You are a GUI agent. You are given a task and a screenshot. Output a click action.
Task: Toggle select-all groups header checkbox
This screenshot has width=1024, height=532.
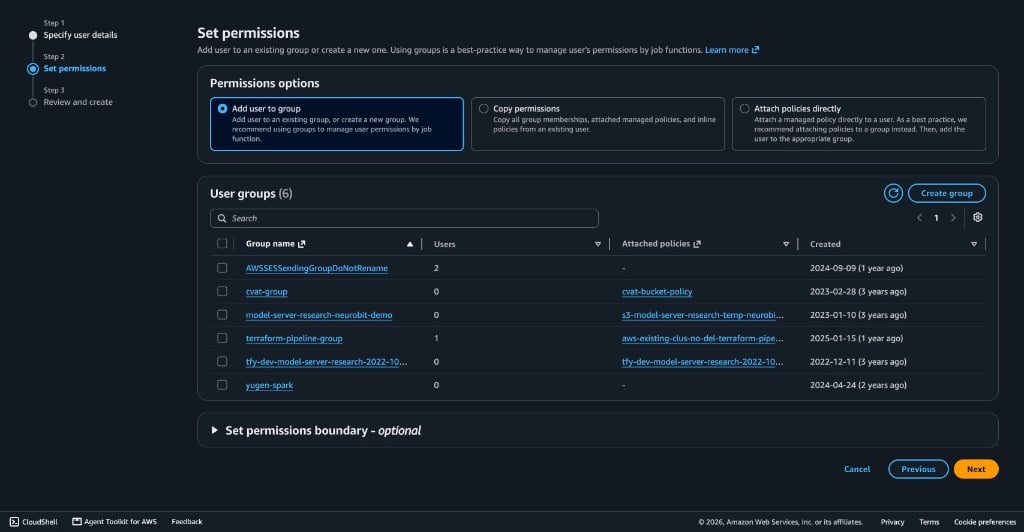point(222,243)
